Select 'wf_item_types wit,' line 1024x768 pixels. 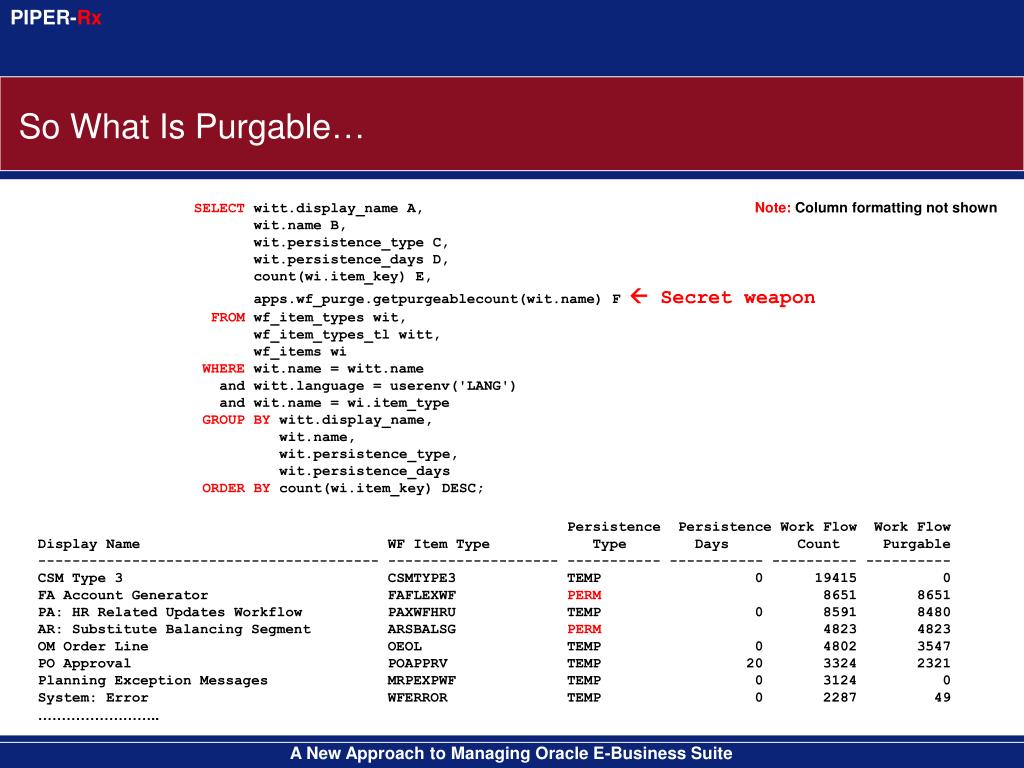pyautogui.click(x=330, y=317)
